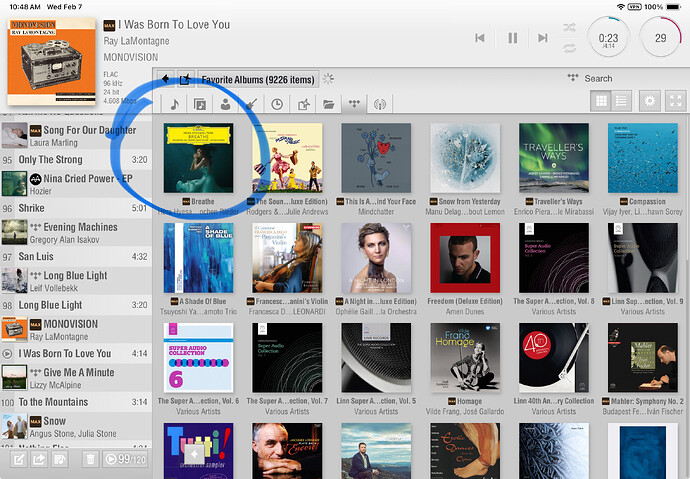
Task: Toggle repeat mode
Action: 569,48
